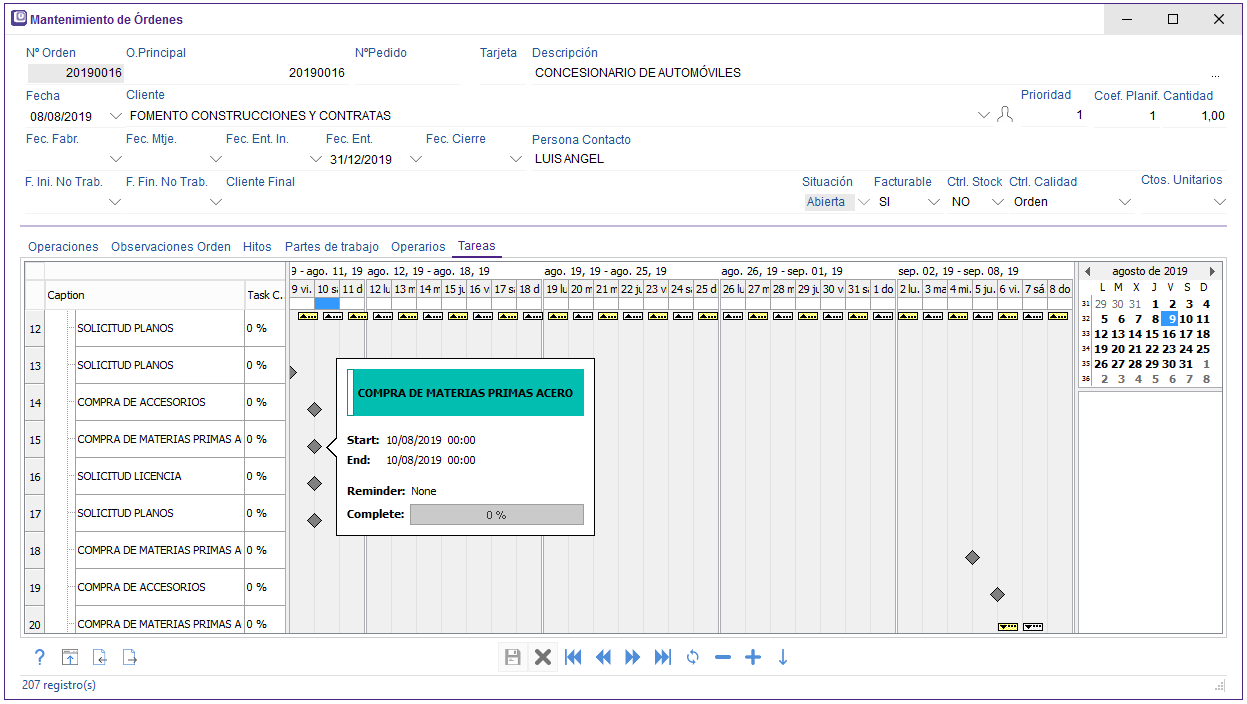Delete record using the minus icon

click(723, 657)
